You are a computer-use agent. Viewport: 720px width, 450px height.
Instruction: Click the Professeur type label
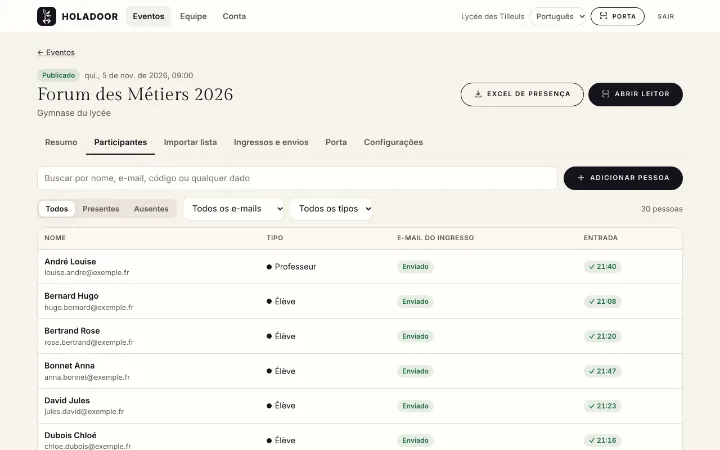[295, 267]
